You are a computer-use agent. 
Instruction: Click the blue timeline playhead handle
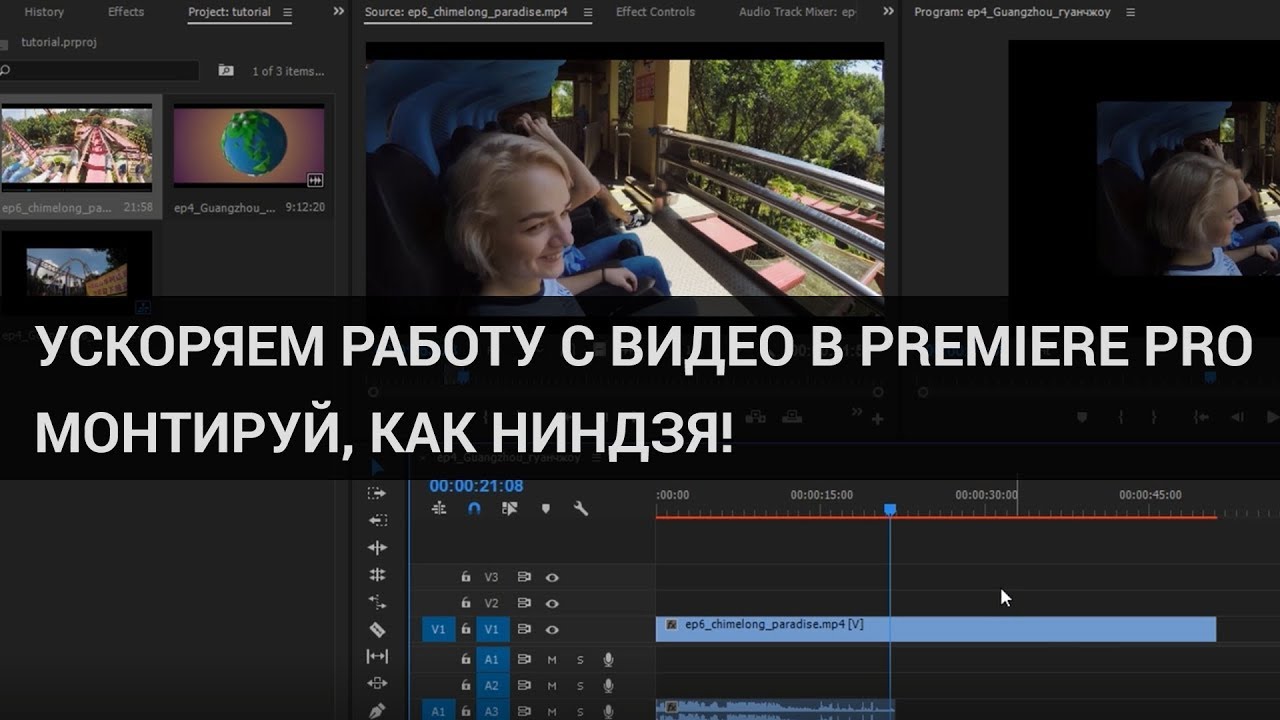coord(890,510)
